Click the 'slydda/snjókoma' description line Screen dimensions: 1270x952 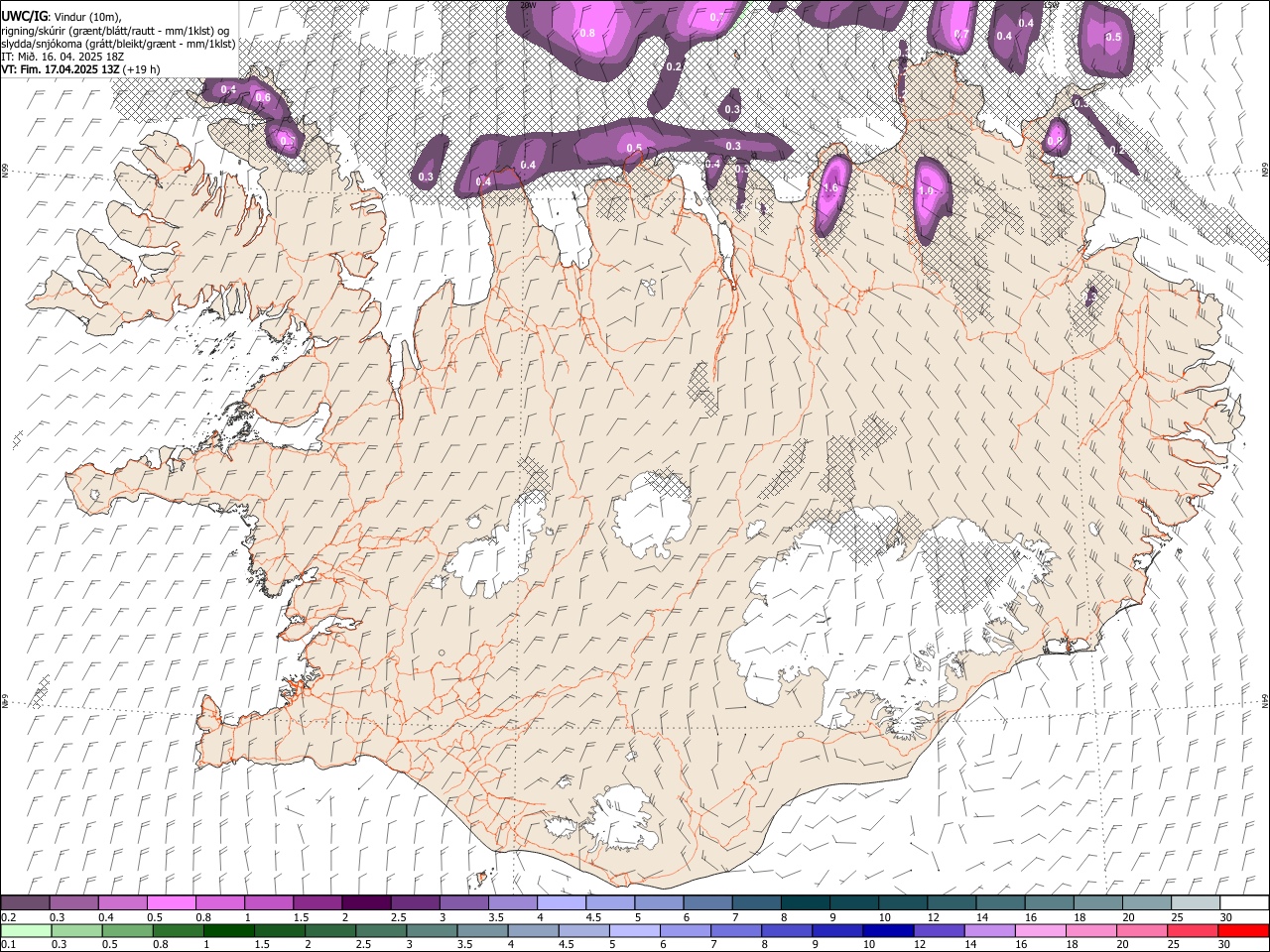click(118, 44)
